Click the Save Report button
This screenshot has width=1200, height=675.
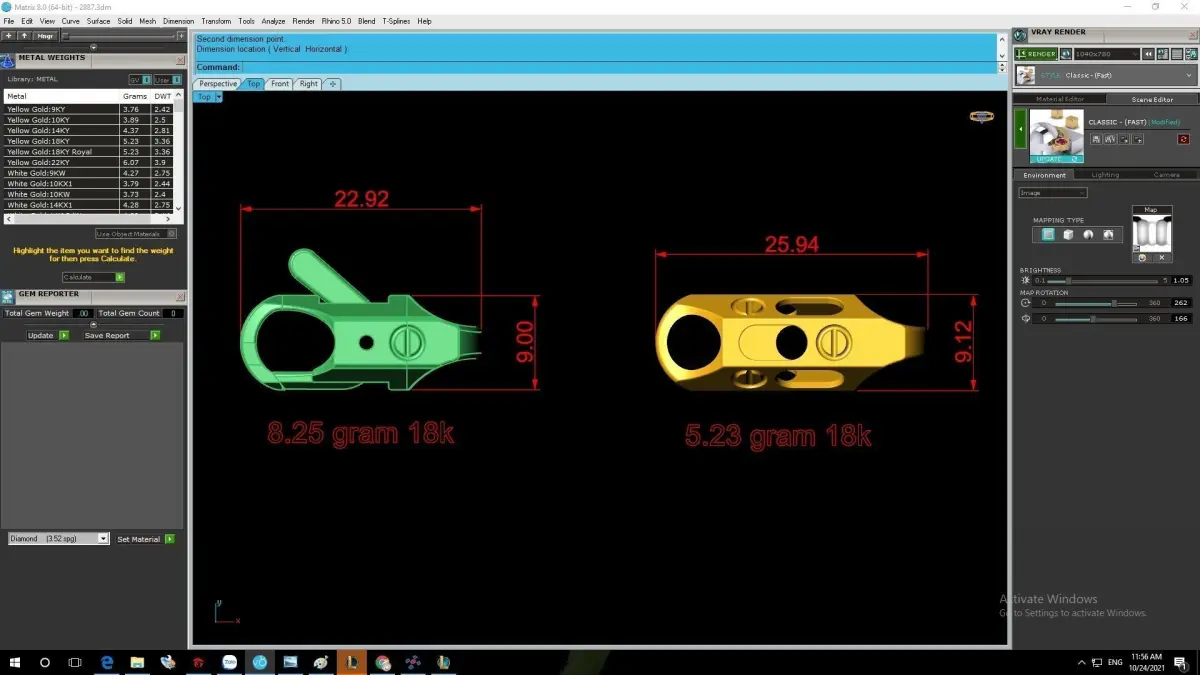122,335
